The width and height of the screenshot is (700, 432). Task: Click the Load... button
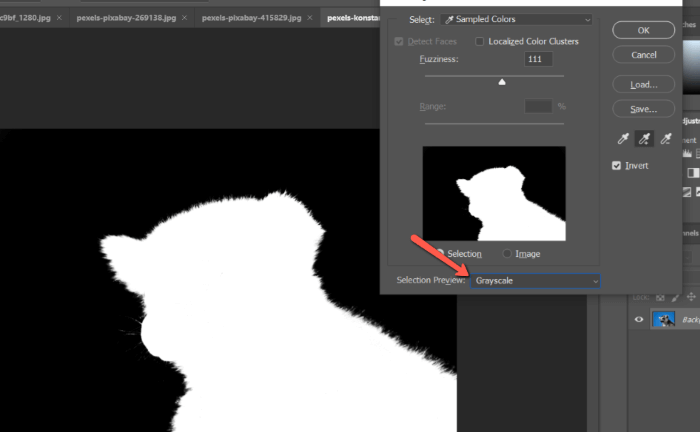(x=643, y=84)
